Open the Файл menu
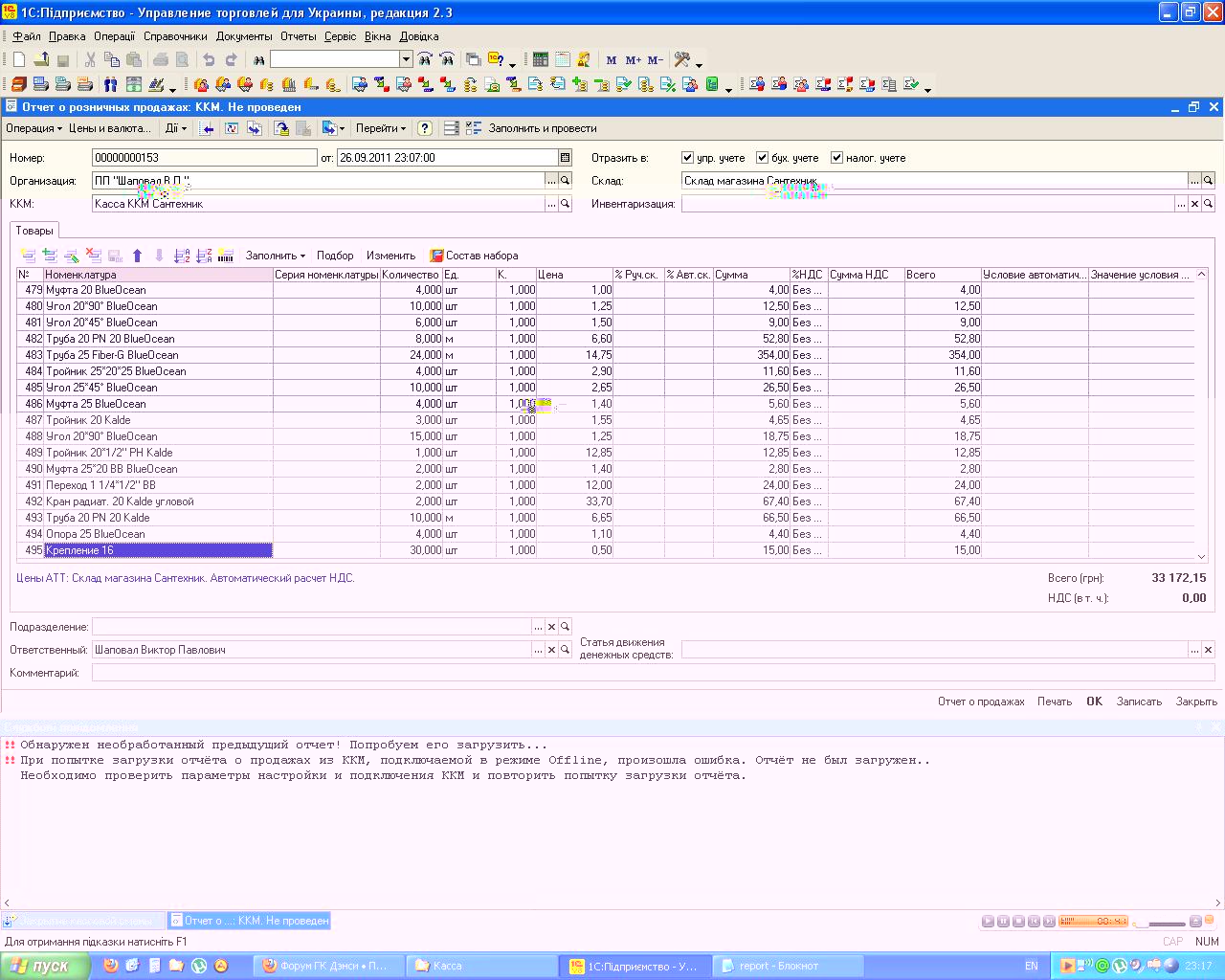The height and width of the screenshot is (980, 1225). click(27, 36)
